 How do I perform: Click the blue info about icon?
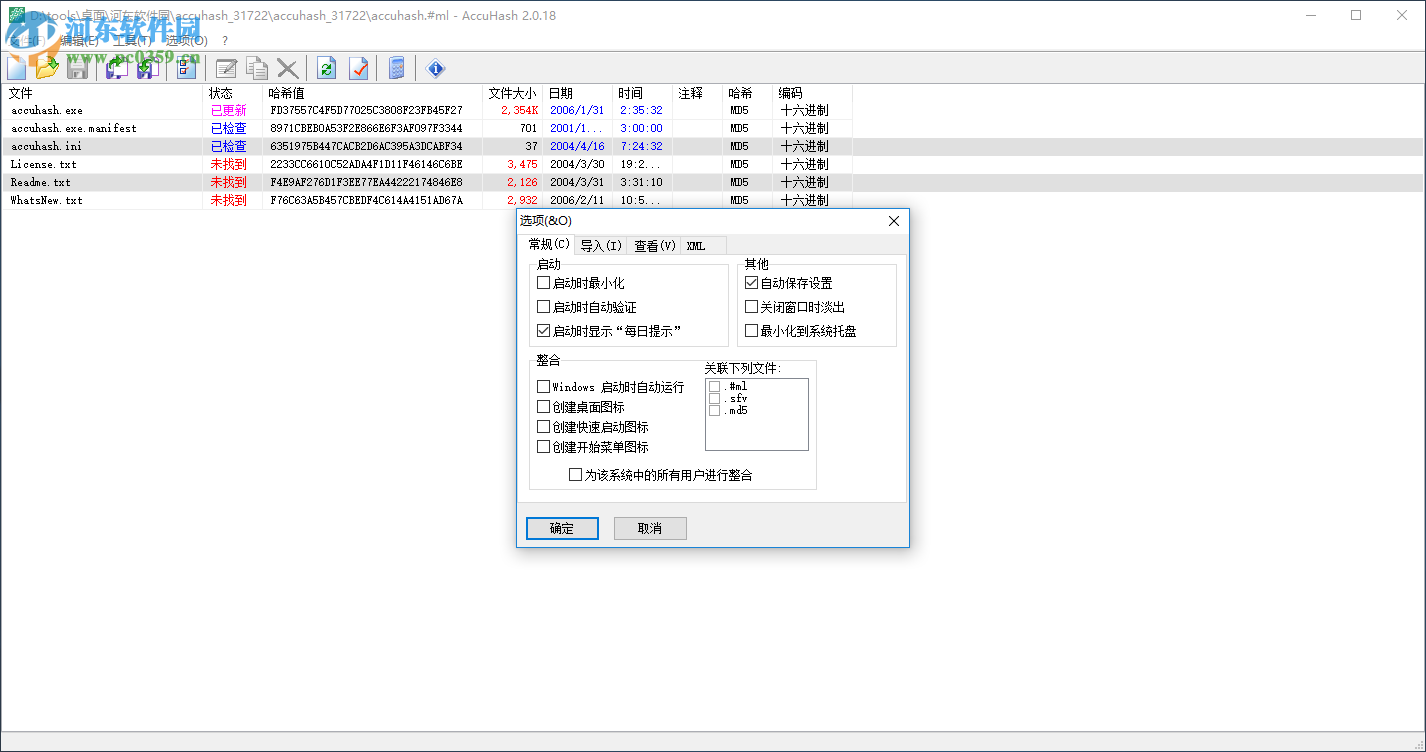pyautogui.click(x=435, y=68)
